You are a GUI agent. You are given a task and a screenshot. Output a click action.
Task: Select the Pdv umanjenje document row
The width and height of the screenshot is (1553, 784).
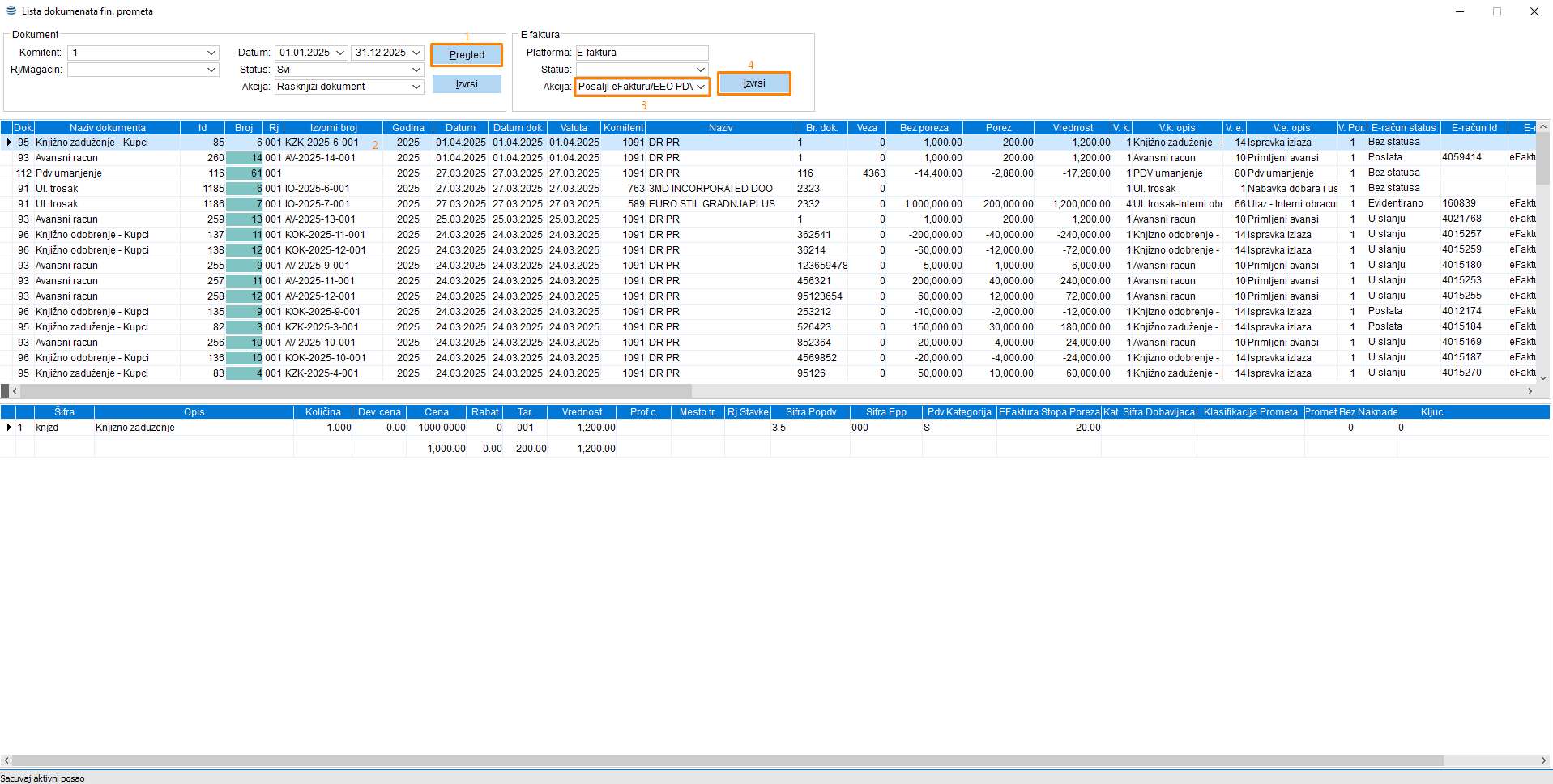tap(69, 173)
